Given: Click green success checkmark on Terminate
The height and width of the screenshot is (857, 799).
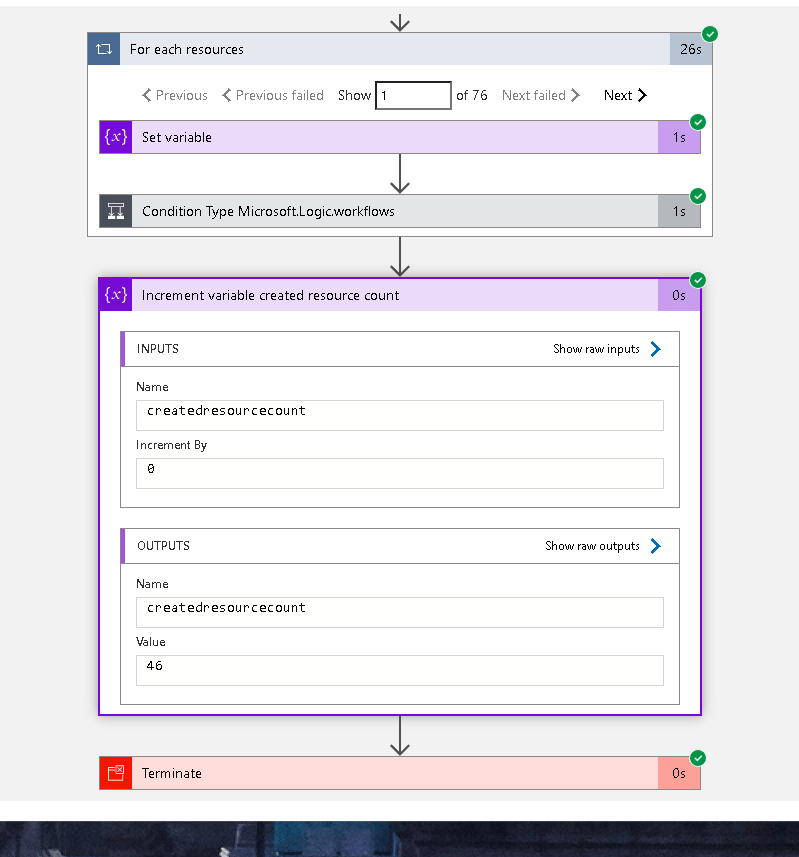Looking at the screenshot, I should point(698,758).
